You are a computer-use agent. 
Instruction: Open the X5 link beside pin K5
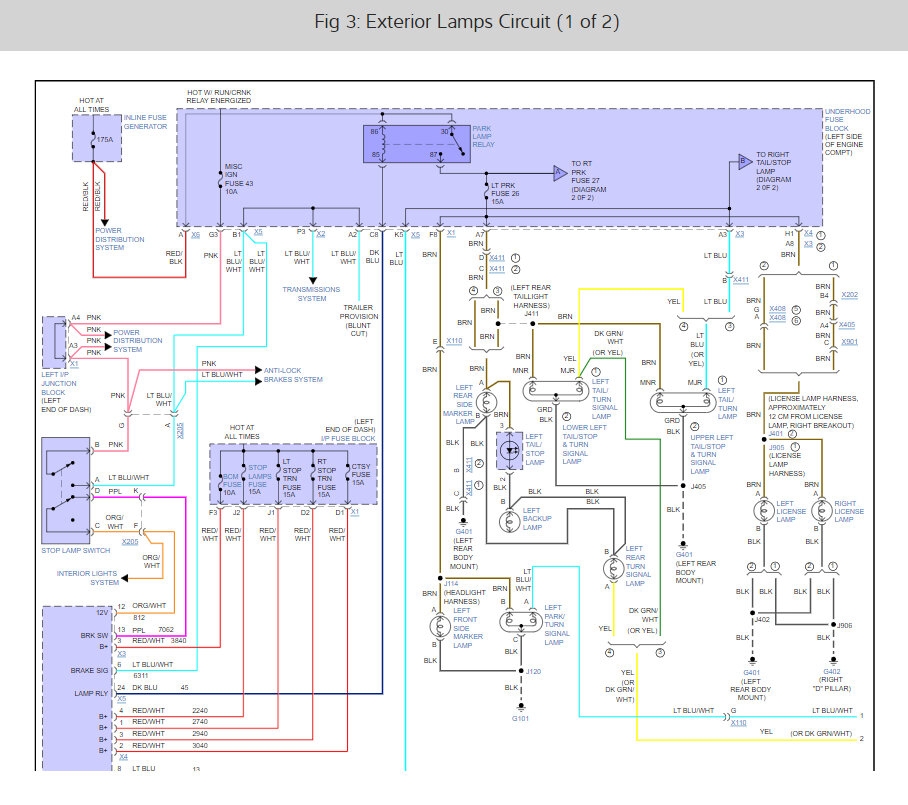pyautogui.click(x=415, y=235)
